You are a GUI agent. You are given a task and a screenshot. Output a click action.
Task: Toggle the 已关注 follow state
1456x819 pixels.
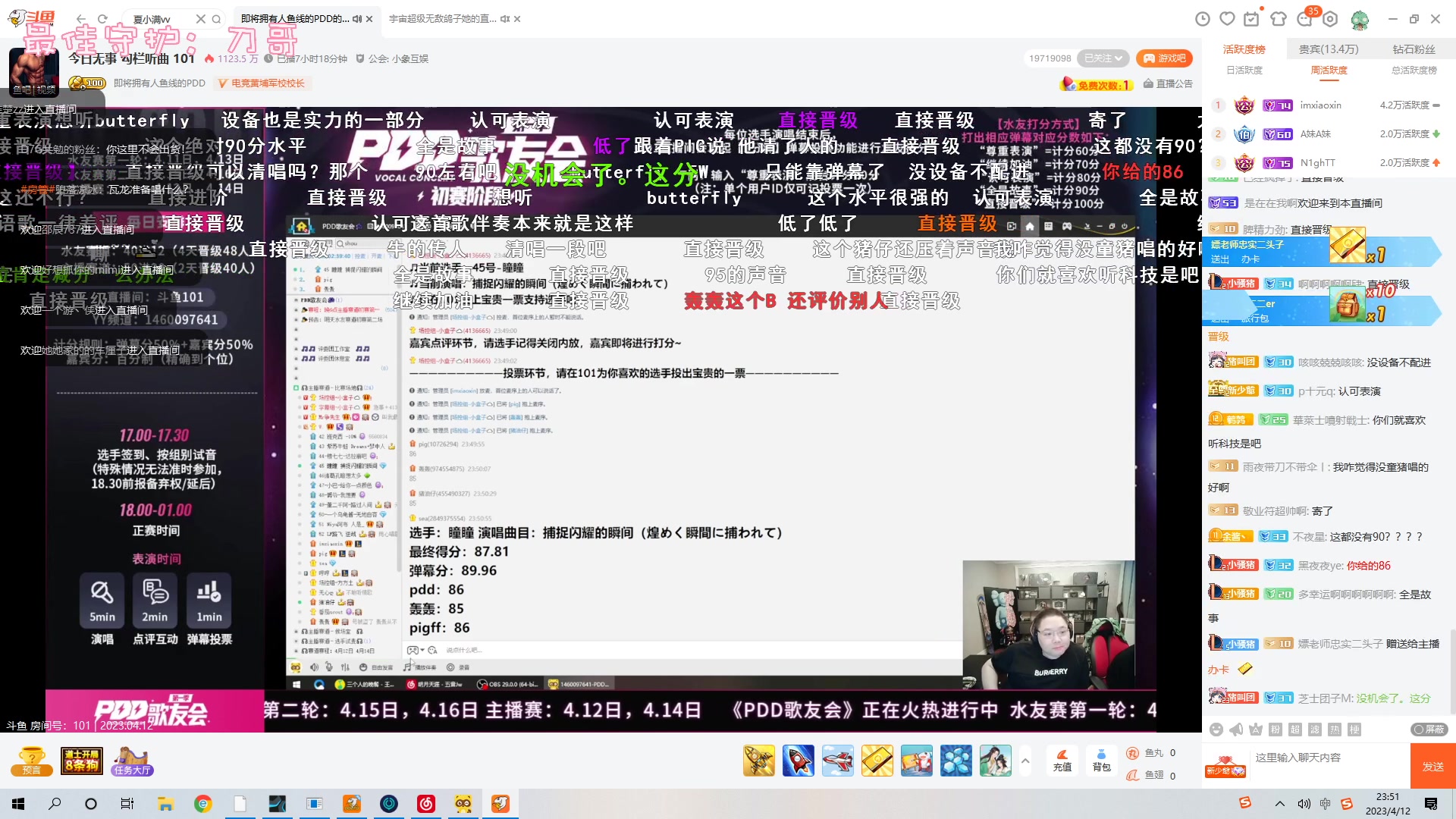pyautogui.click(x=1098, y=58)
